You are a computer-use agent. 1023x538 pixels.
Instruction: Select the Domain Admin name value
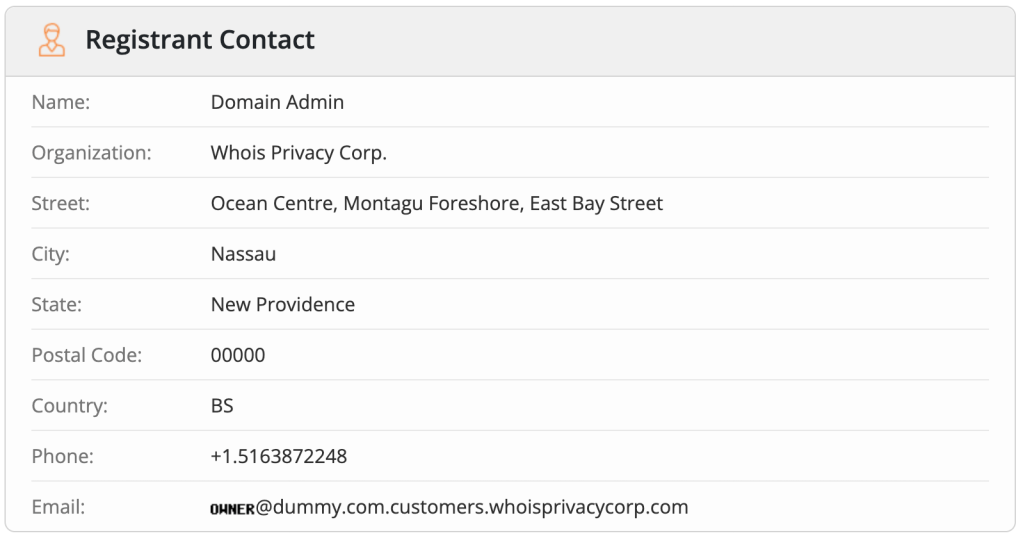tap(277, 102)
